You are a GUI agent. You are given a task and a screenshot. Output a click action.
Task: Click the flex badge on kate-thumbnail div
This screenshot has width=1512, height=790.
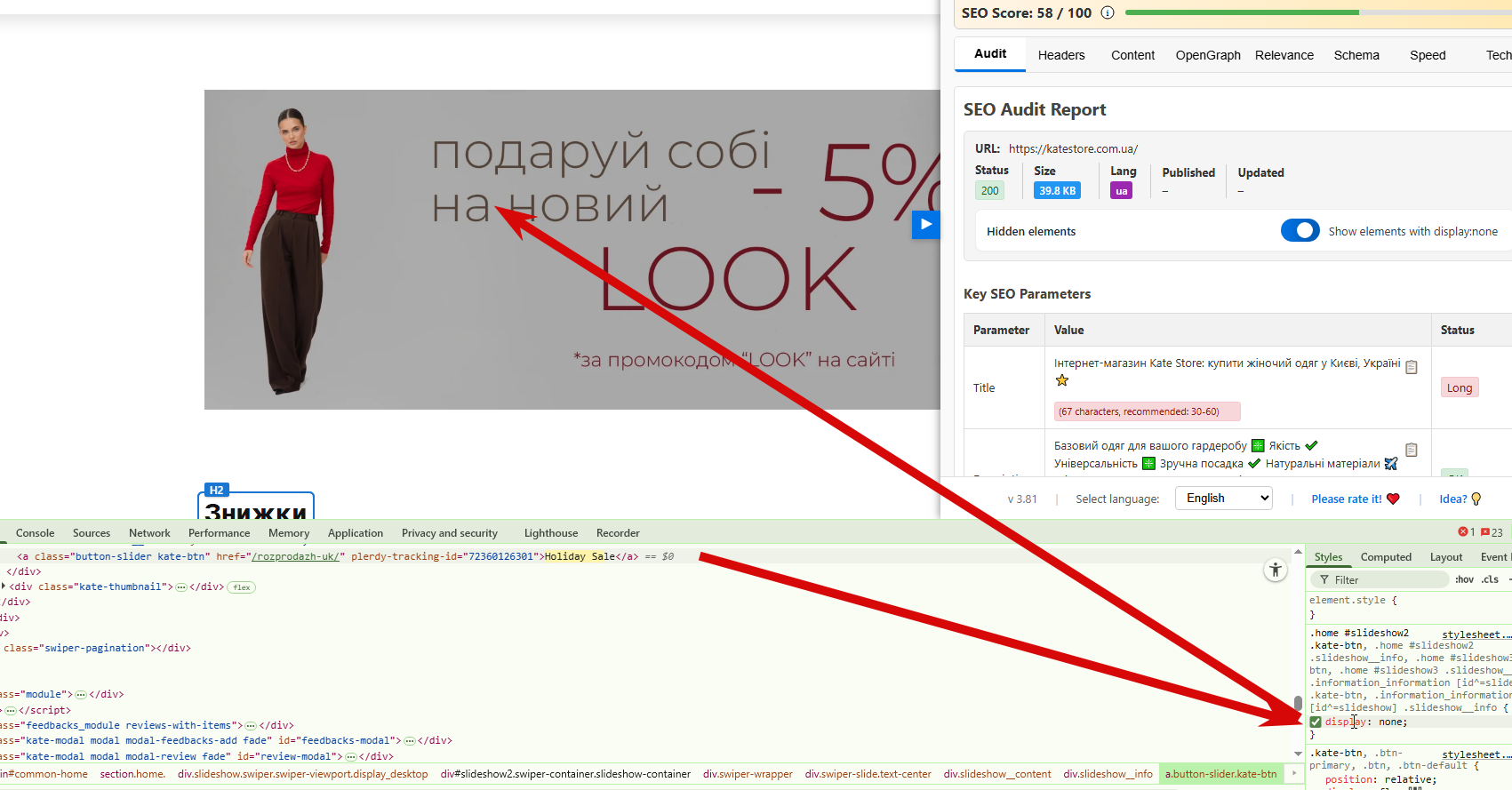pos(242,587)
